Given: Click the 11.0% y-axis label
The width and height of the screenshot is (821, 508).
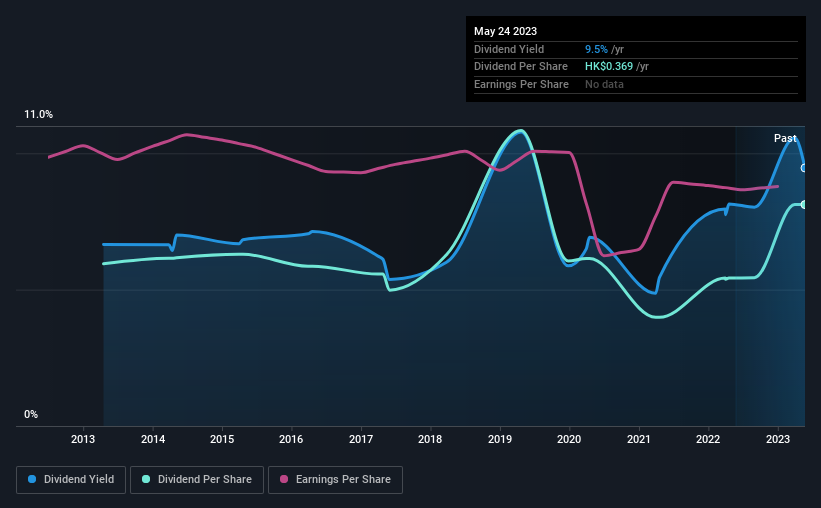Looking at the screenshot, I should coord(38,115).
